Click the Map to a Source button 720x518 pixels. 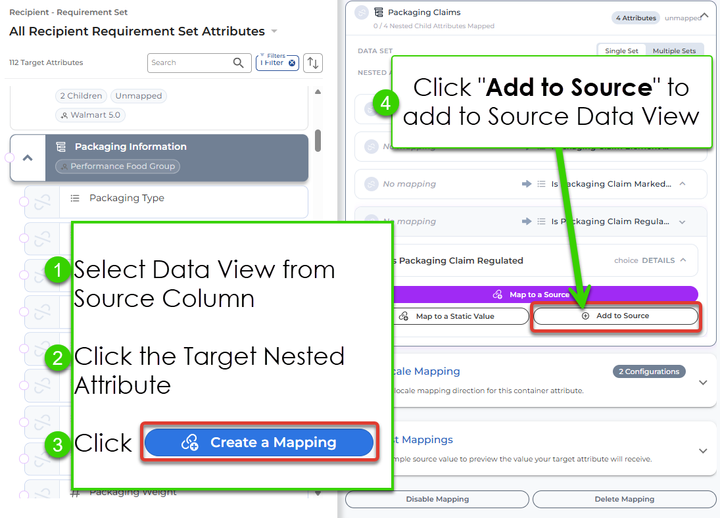(x=546, y=294)
